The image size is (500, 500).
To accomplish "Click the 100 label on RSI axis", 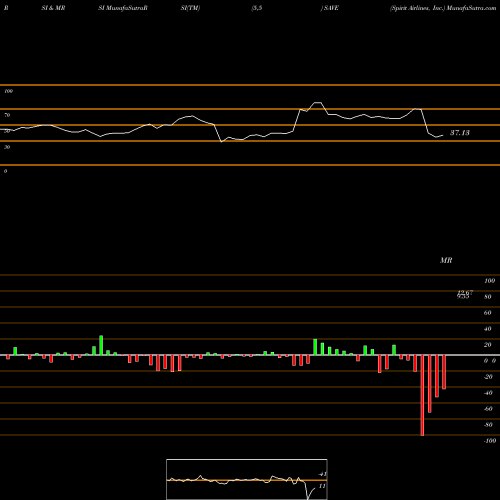I will pos(8,91).
